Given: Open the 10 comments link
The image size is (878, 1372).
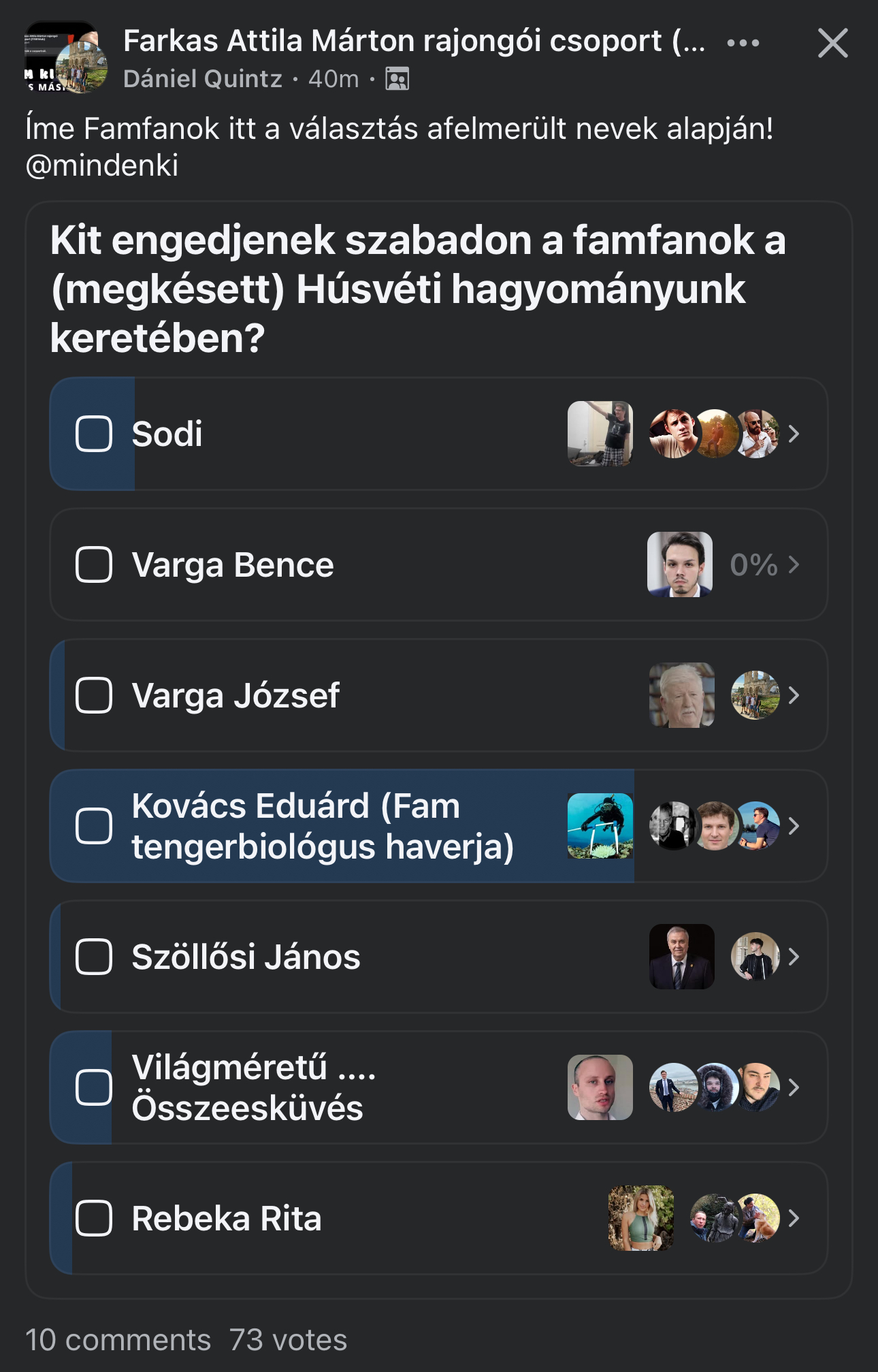Looking at the screenshot, I should point(118,1339).
